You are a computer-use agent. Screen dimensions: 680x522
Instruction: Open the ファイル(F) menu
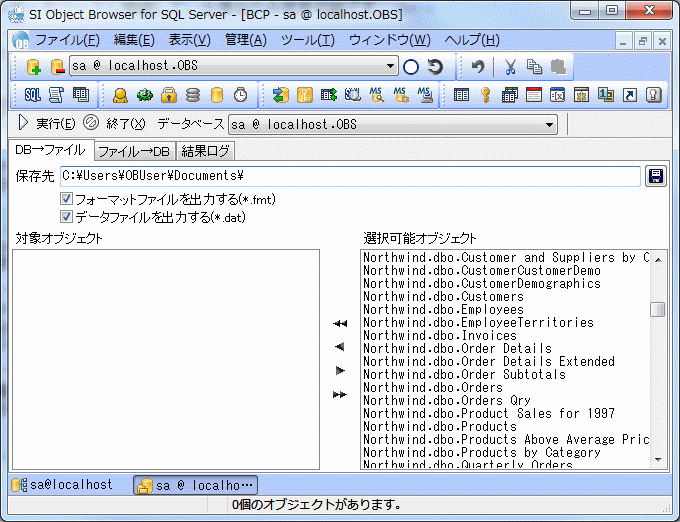(x=67, y=40)
